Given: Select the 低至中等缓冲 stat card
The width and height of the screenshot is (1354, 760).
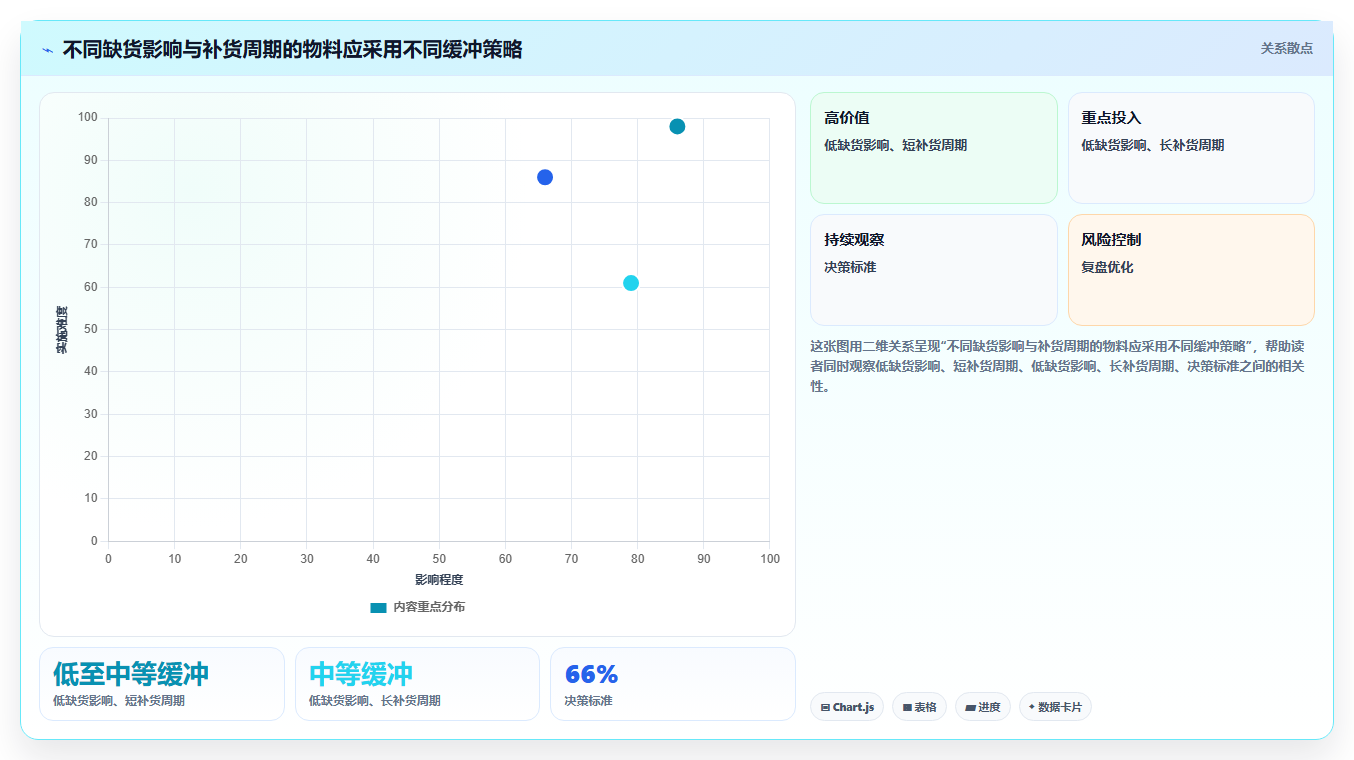Looking at the screenshot, I should coord(162,684).
